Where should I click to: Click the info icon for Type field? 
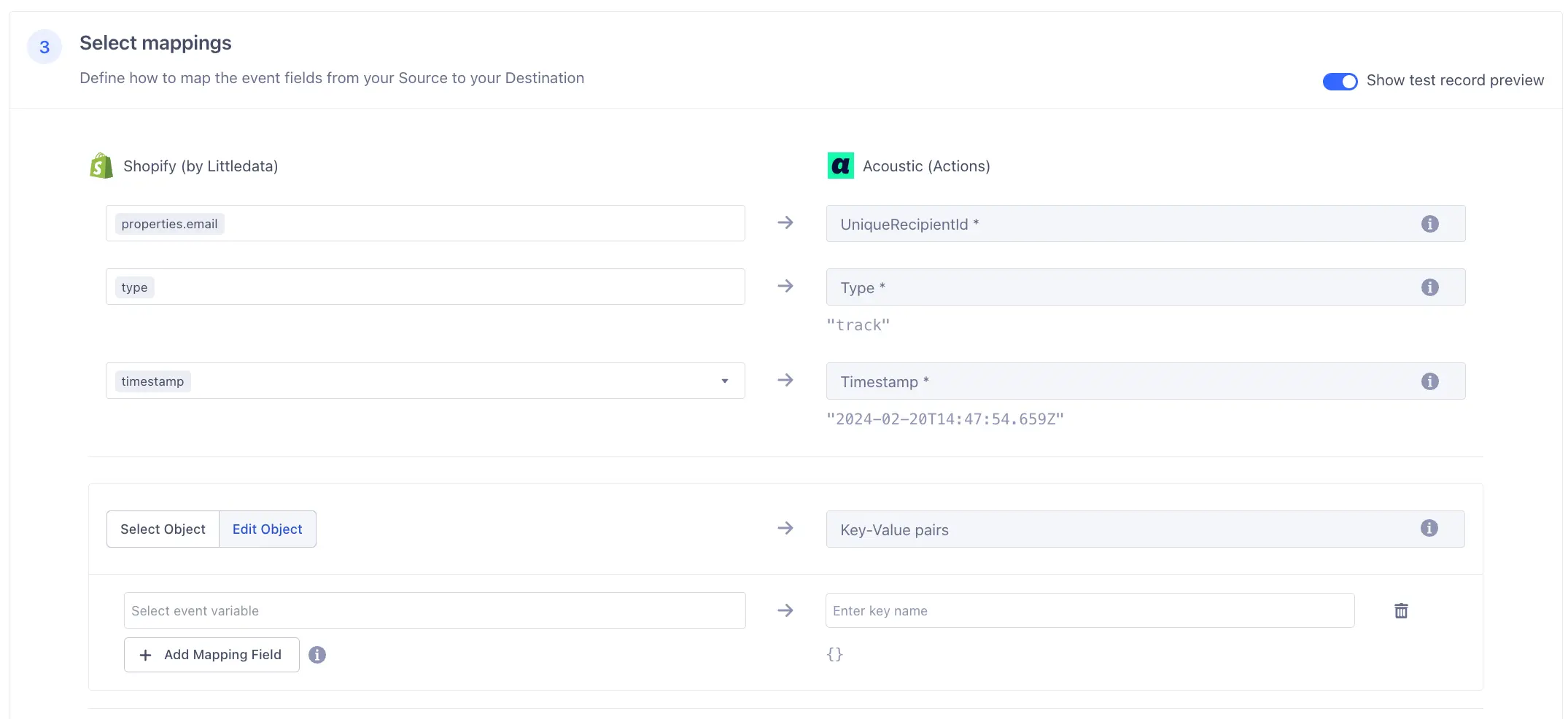tap(1429, 287)
